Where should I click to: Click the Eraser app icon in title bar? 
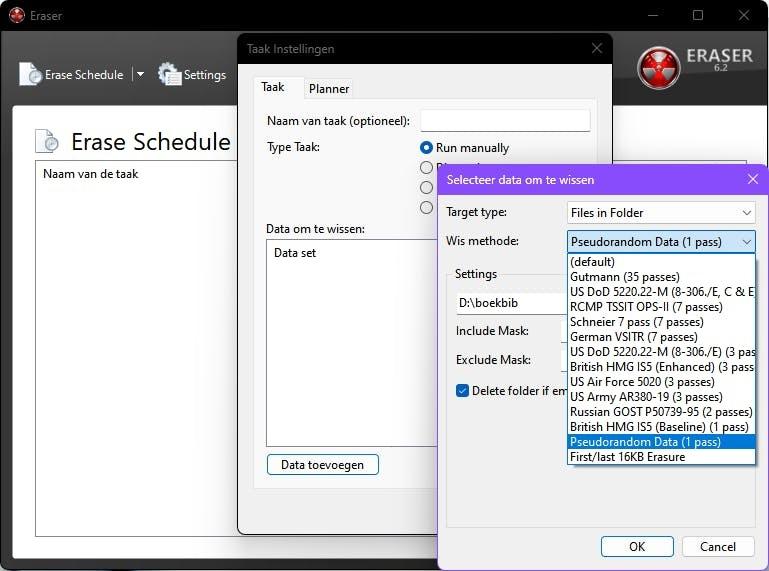[17, 15]
